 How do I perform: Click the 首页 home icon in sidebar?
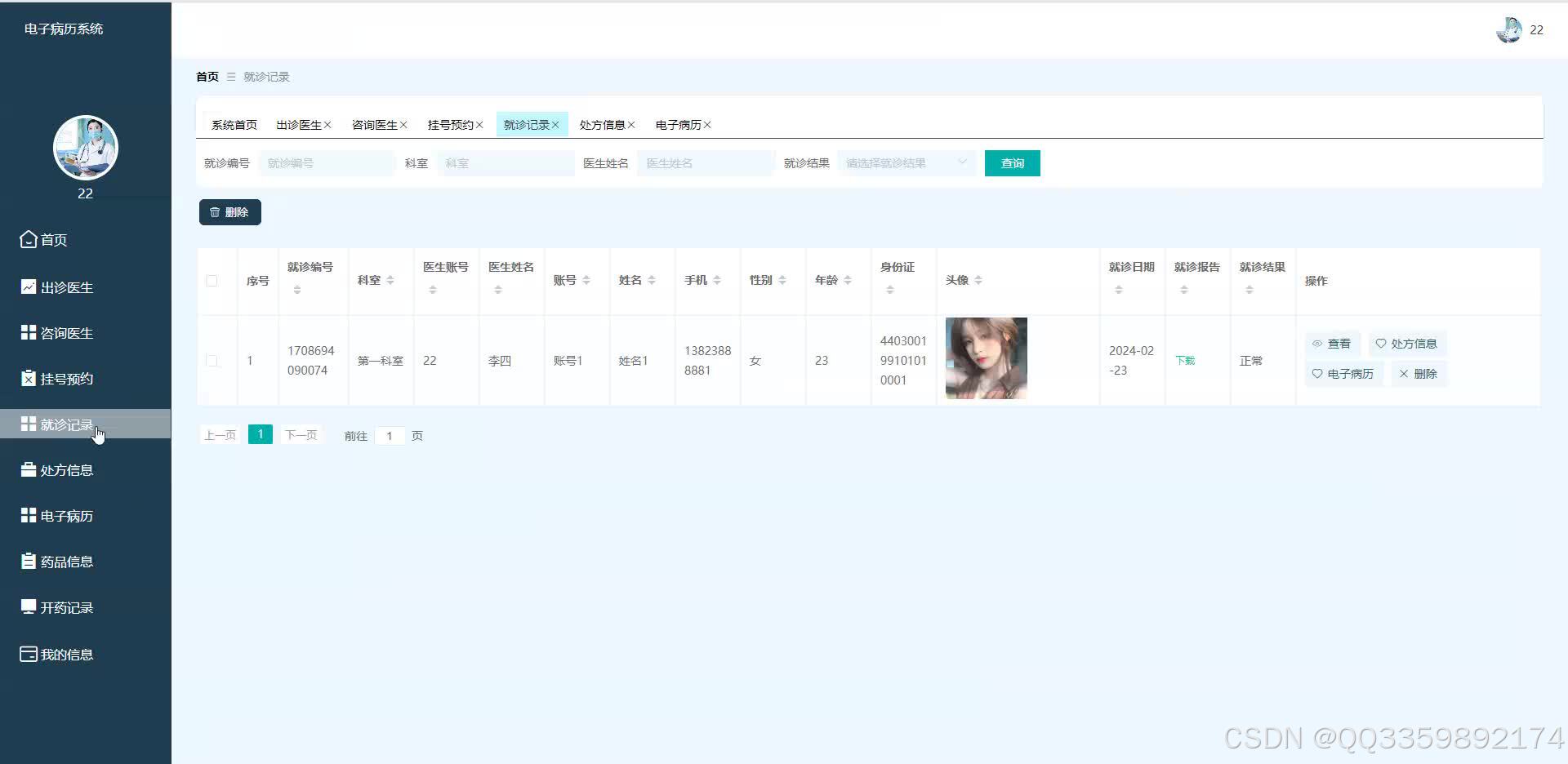point(29,239)
